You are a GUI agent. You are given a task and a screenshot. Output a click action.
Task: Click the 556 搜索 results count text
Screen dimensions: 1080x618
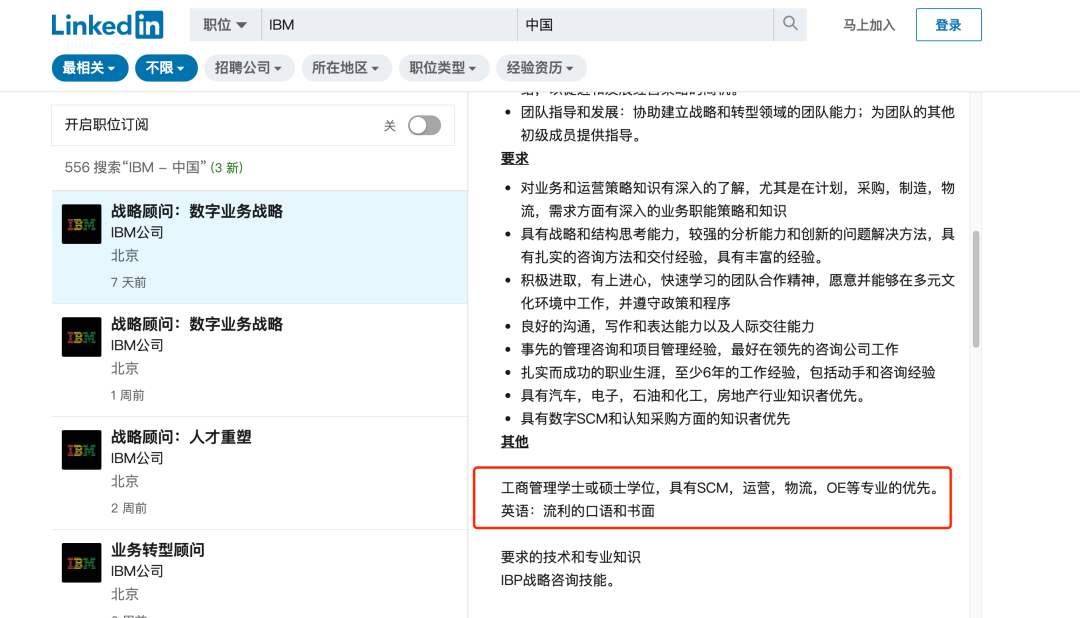pos(136,167)
